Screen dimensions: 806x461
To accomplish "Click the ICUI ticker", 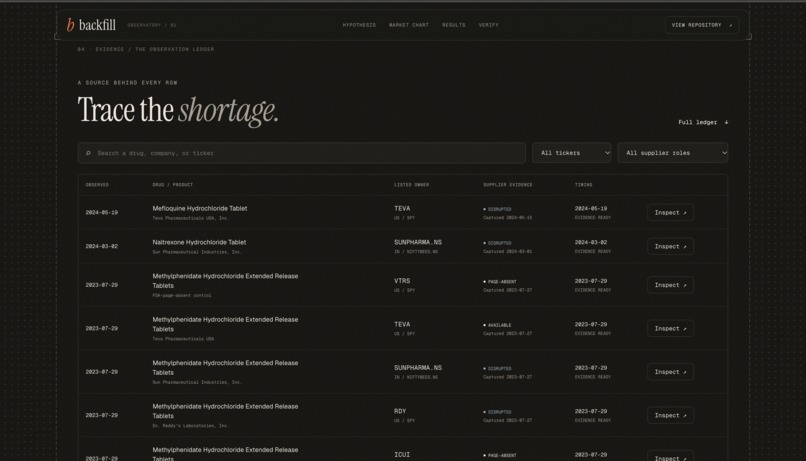I will tap(402, 455).
